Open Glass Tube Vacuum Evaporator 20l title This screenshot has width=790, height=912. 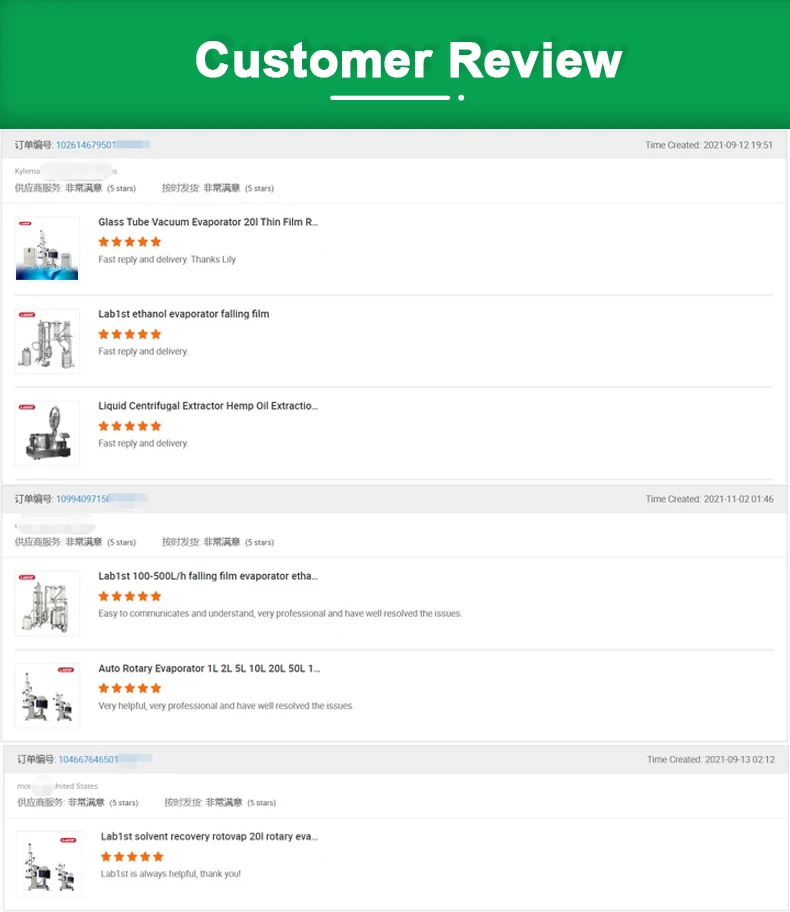click(x=208, y=222)
